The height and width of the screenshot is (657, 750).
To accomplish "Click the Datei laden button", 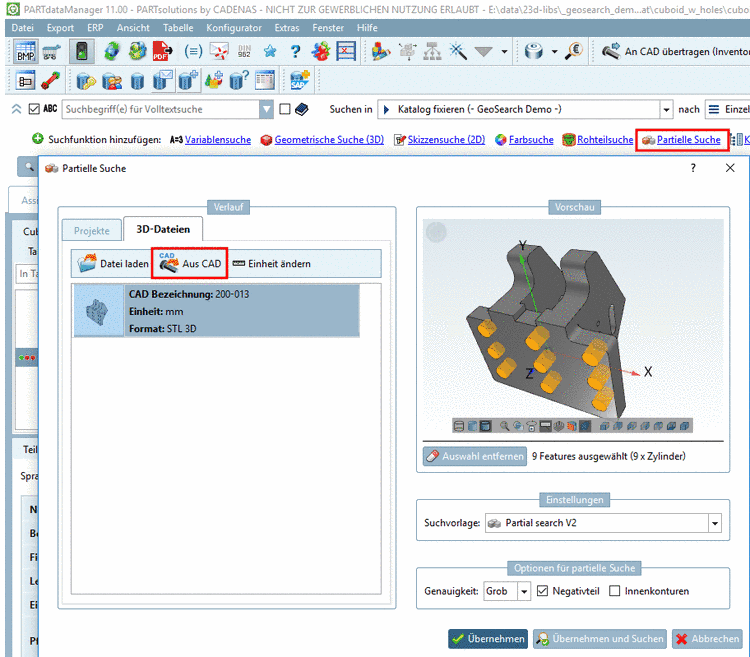I will 113,263.
